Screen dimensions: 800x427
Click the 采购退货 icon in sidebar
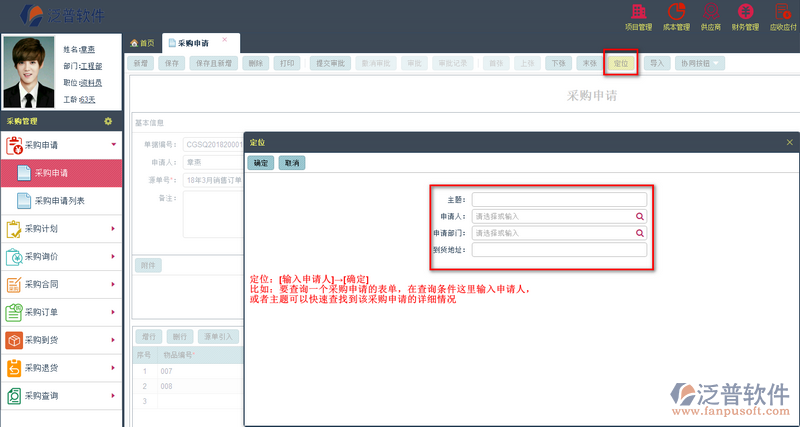(14, 368)
